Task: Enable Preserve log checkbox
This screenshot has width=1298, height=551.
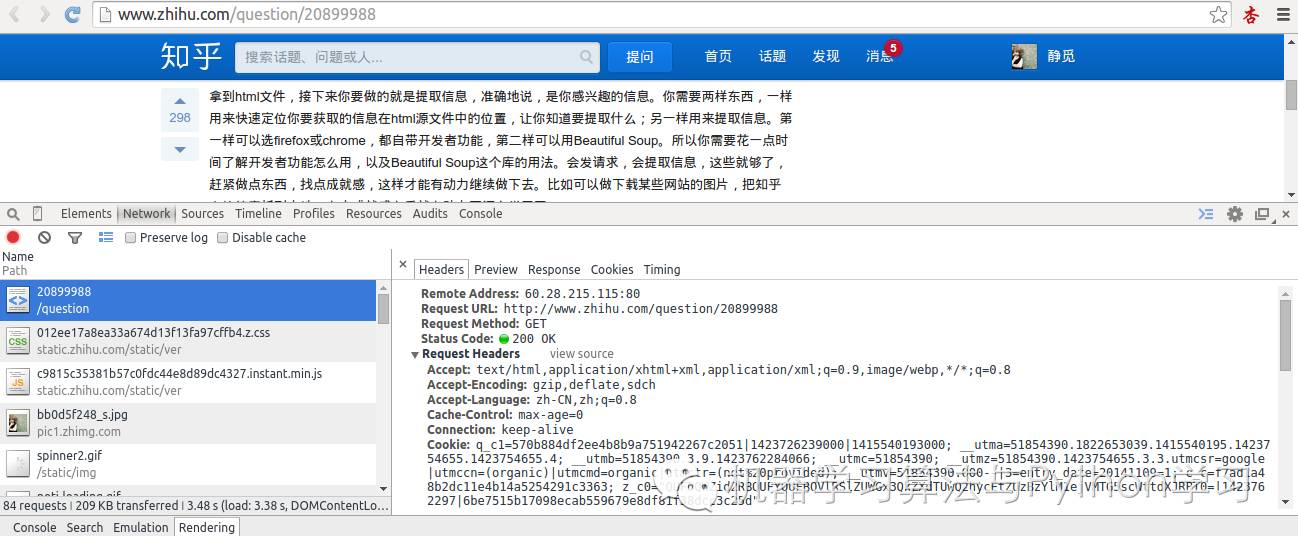Action: (x=131, y=238)
